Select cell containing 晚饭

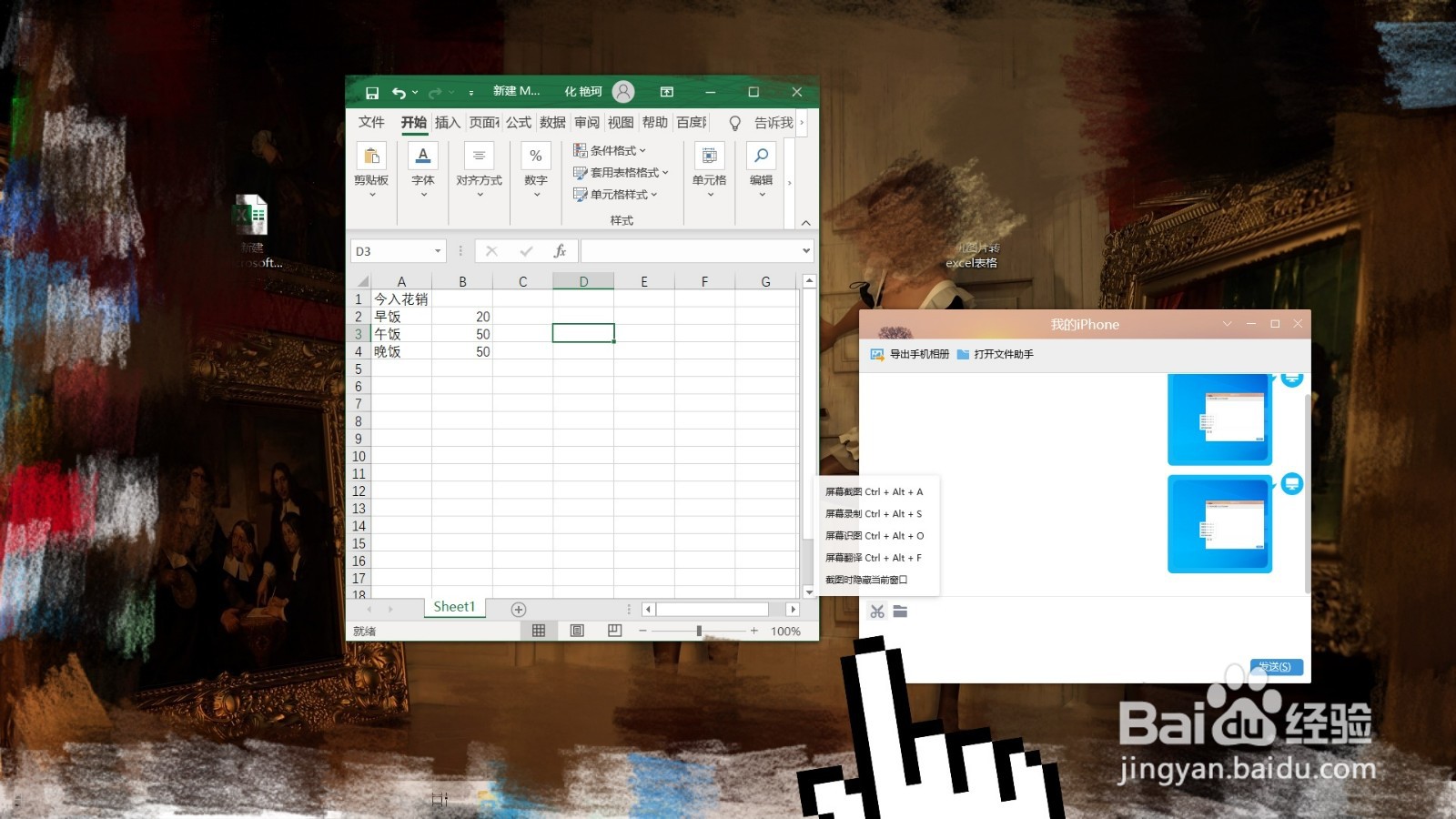pos(401,351)
